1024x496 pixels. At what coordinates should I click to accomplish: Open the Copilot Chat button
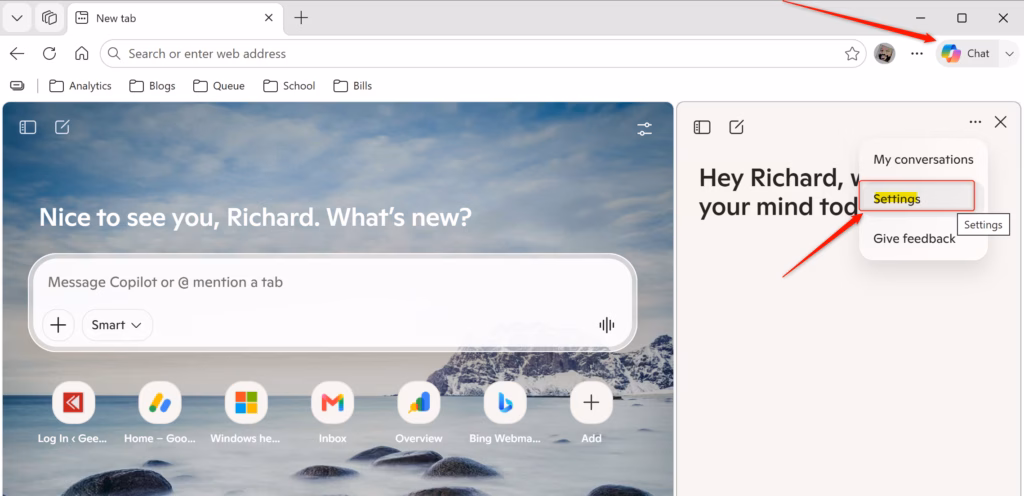click(967, 54)
